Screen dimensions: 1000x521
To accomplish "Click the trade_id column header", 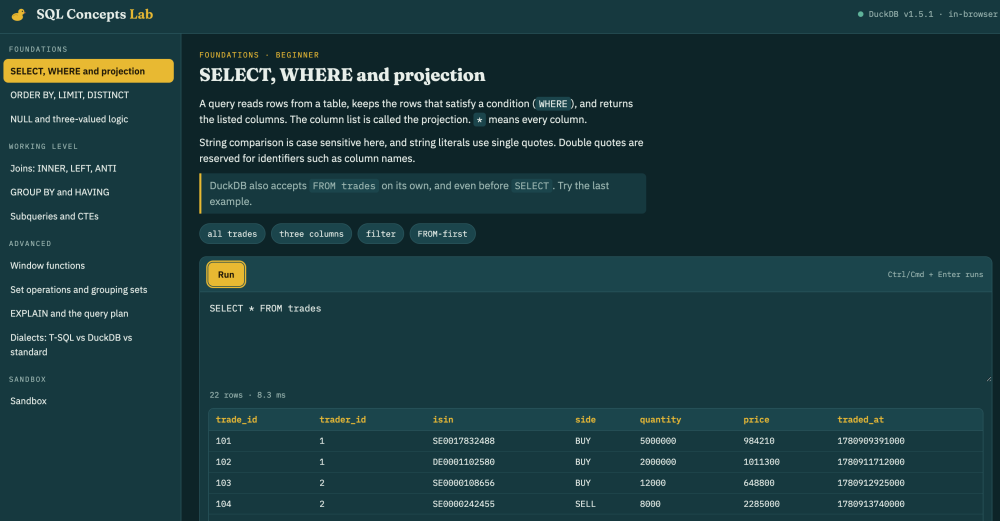I will tap(237, 420).
